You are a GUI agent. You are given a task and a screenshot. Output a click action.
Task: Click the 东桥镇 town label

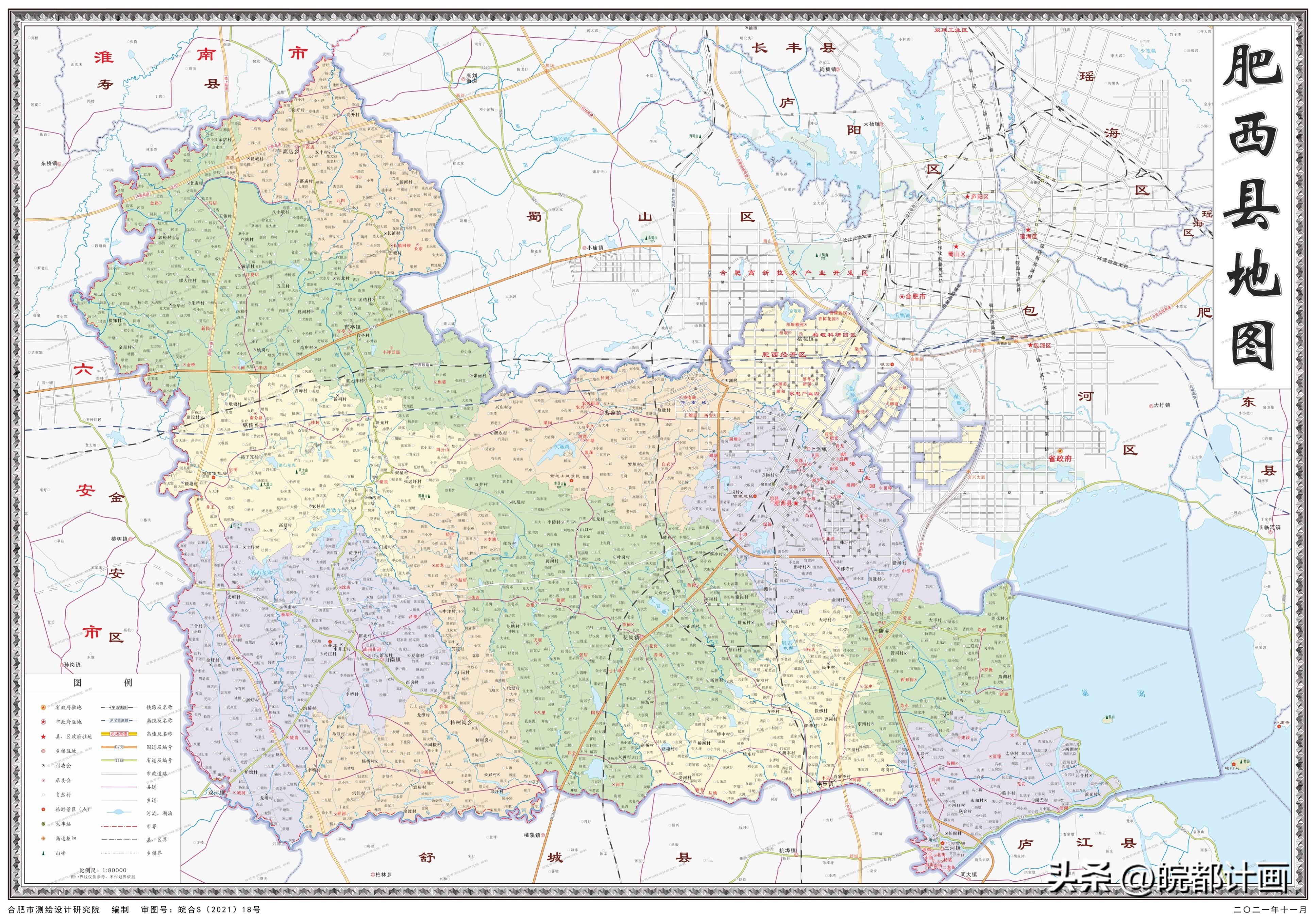49,163
